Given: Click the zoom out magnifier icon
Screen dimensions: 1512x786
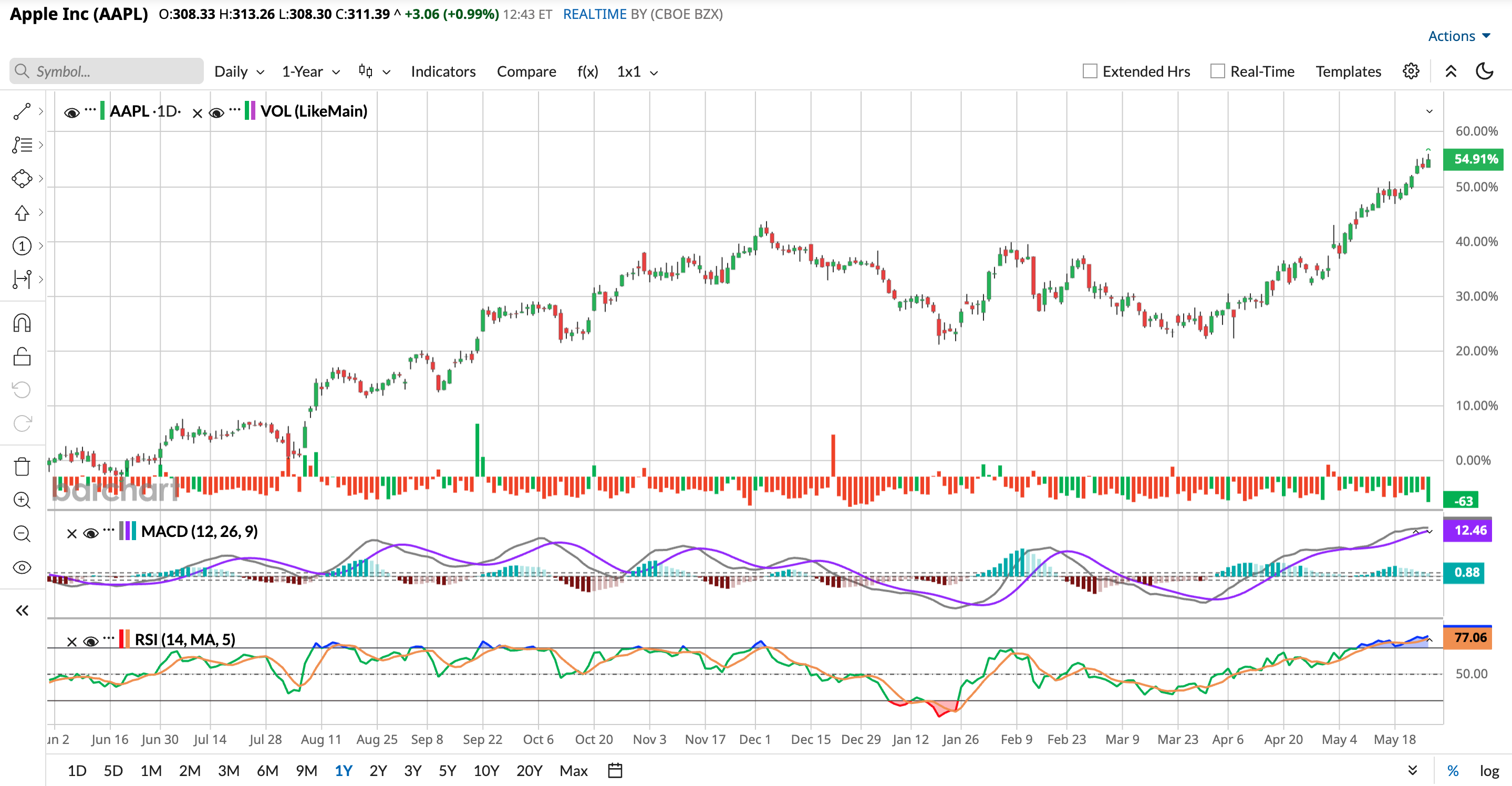Looking at the screenshot, I should coord(22,534).
